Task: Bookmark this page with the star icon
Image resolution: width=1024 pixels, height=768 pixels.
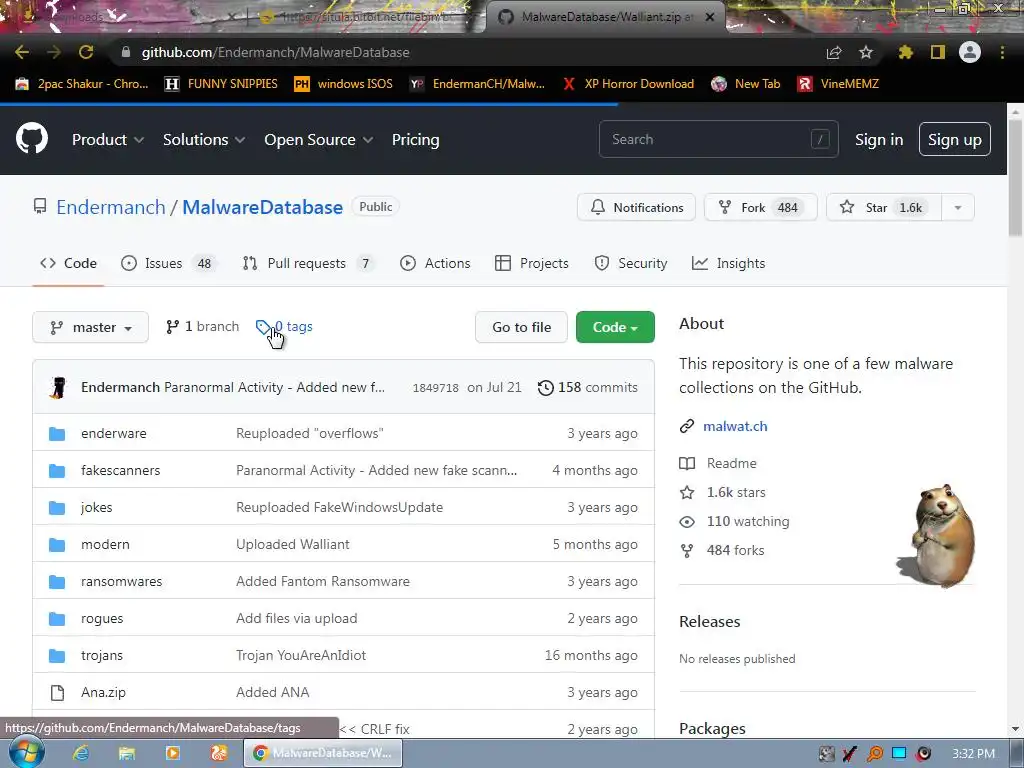Action: pos(866,52)
